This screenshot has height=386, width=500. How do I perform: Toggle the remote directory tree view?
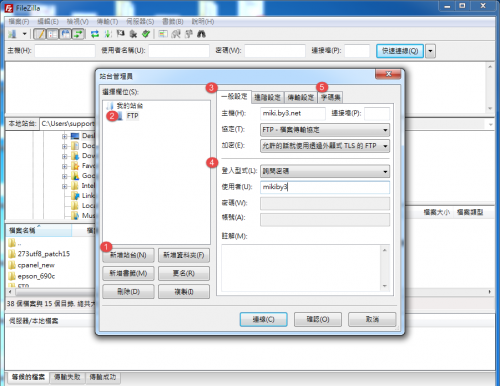65,34
